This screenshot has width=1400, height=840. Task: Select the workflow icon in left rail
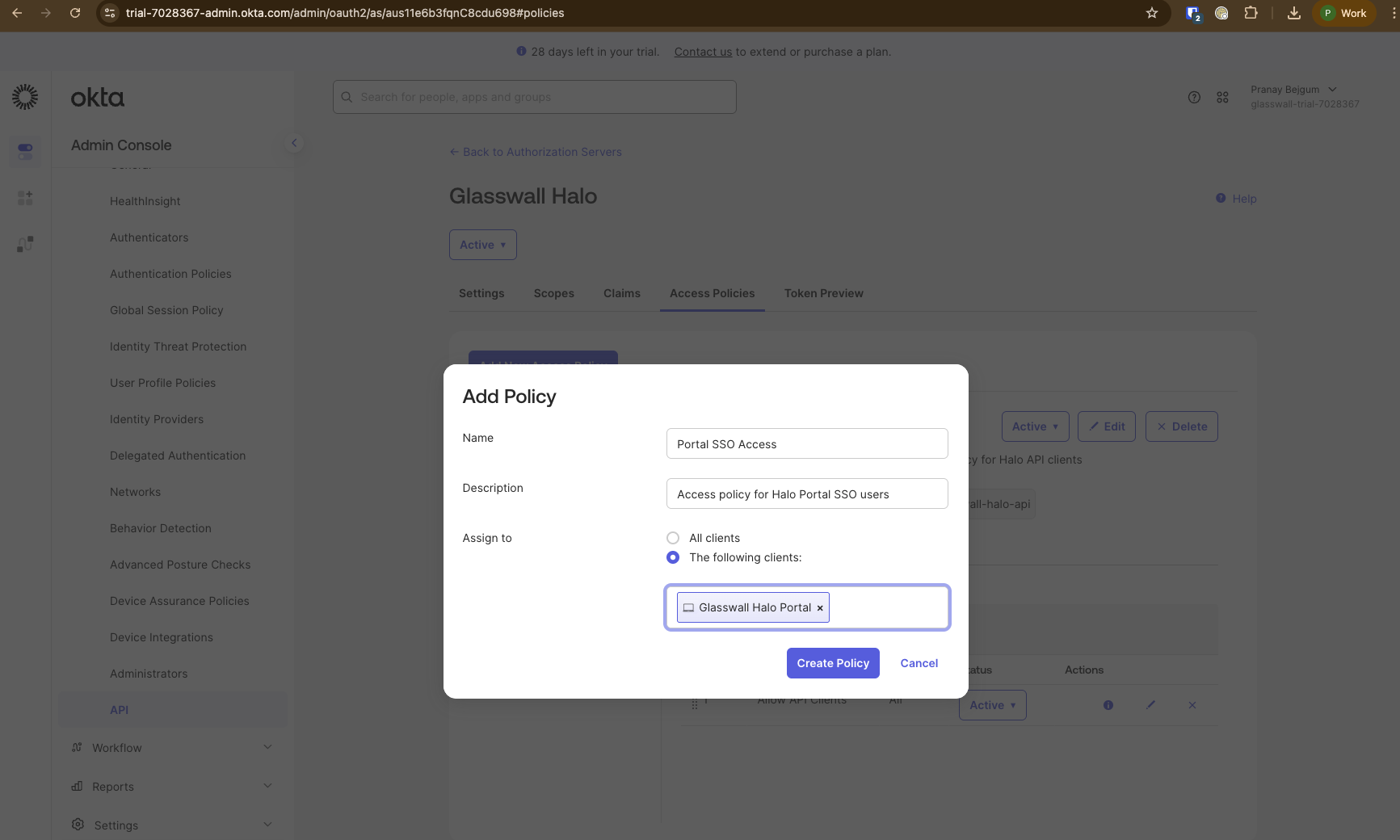coord(25,244)
